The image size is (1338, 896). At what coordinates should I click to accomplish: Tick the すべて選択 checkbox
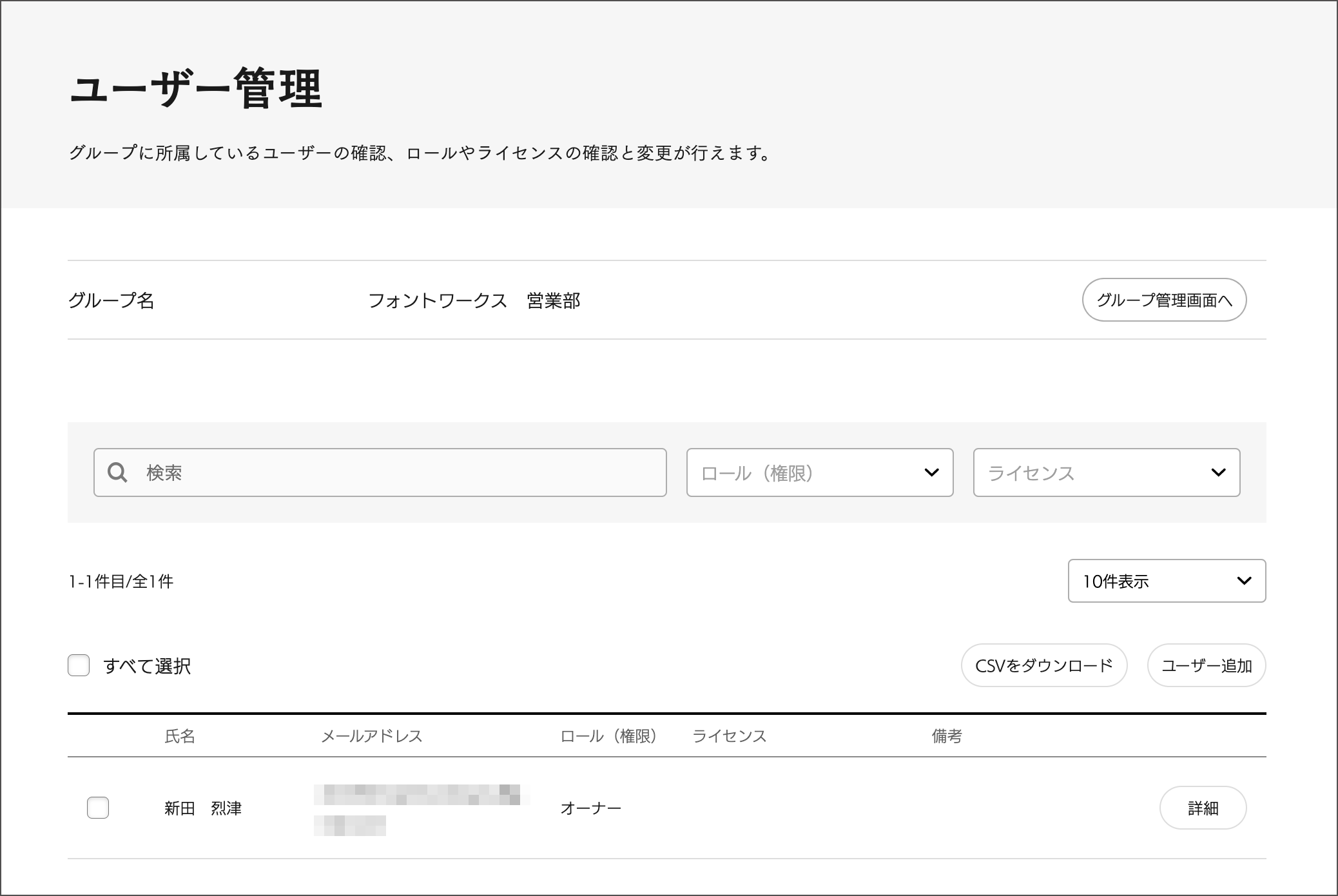[x=79, y=665]
